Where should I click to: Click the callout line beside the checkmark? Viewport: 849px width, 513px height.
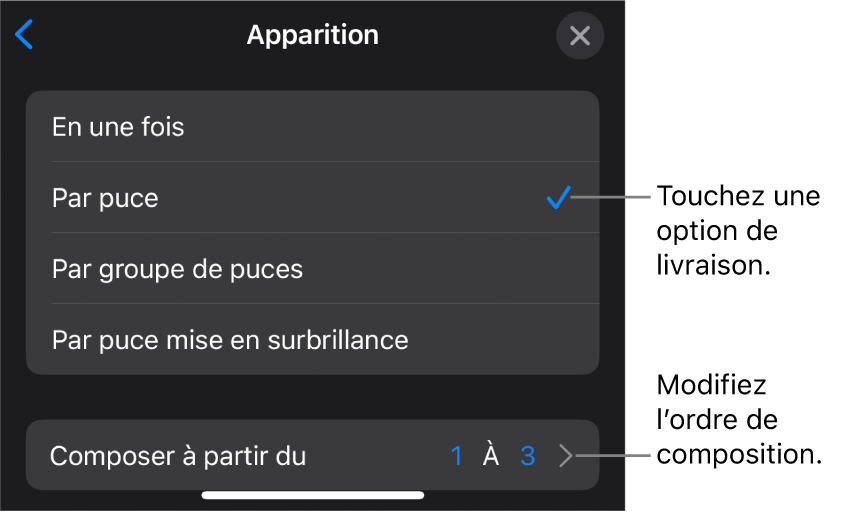[612, 197]
